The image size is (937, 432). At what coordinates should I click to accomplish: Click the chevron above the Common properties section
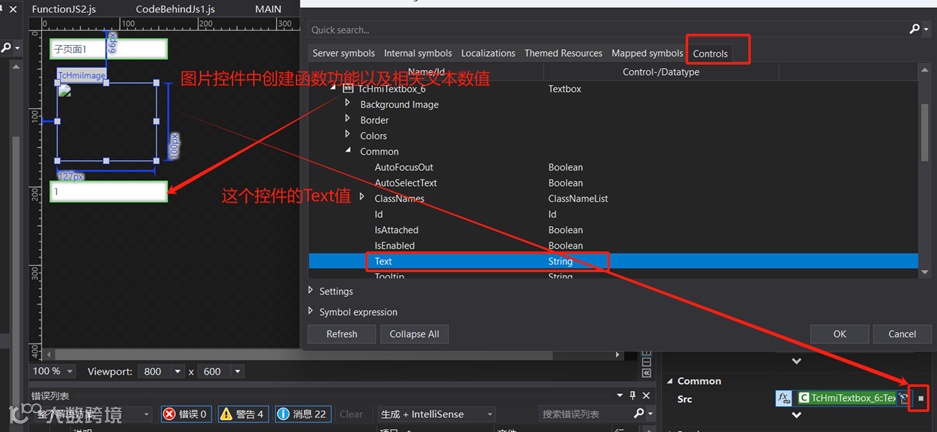click(797, 361)
